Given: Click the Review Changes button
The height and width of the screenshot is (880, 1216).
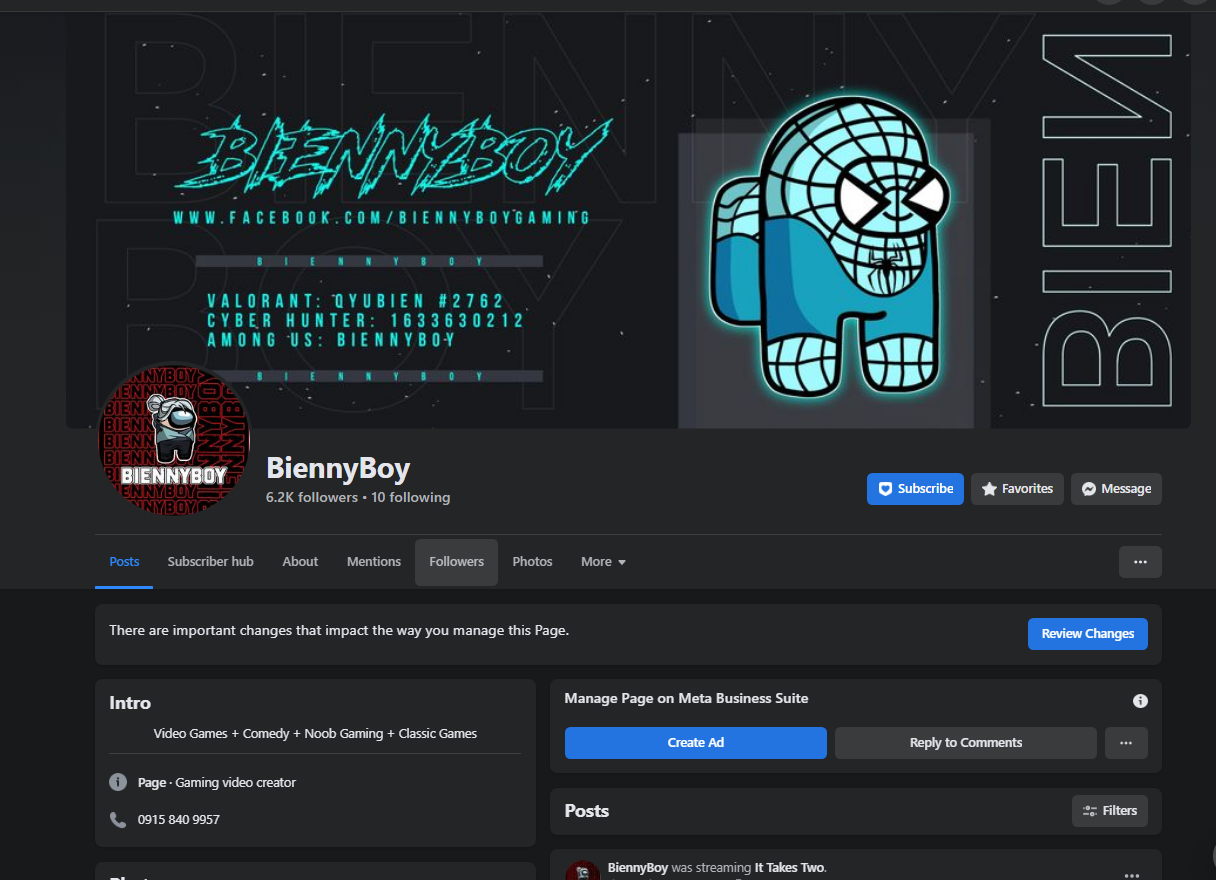Looking at the screenshot, I should click(x=1088, y=634).
